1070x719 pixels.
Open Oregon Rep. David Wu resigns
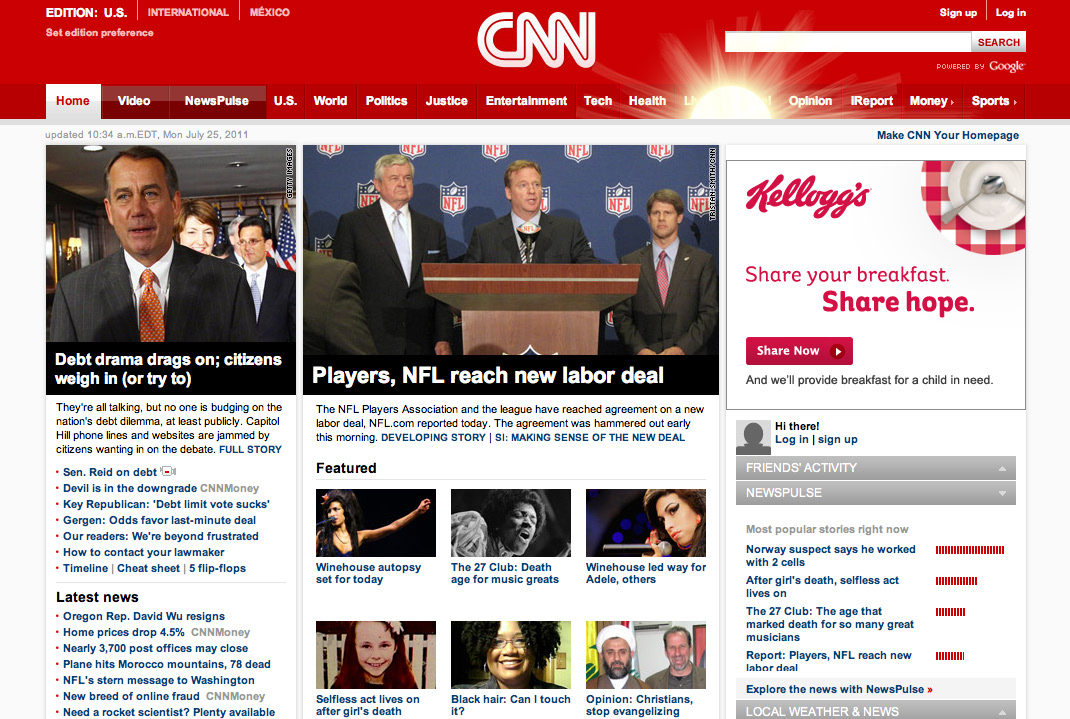(144, 616)
